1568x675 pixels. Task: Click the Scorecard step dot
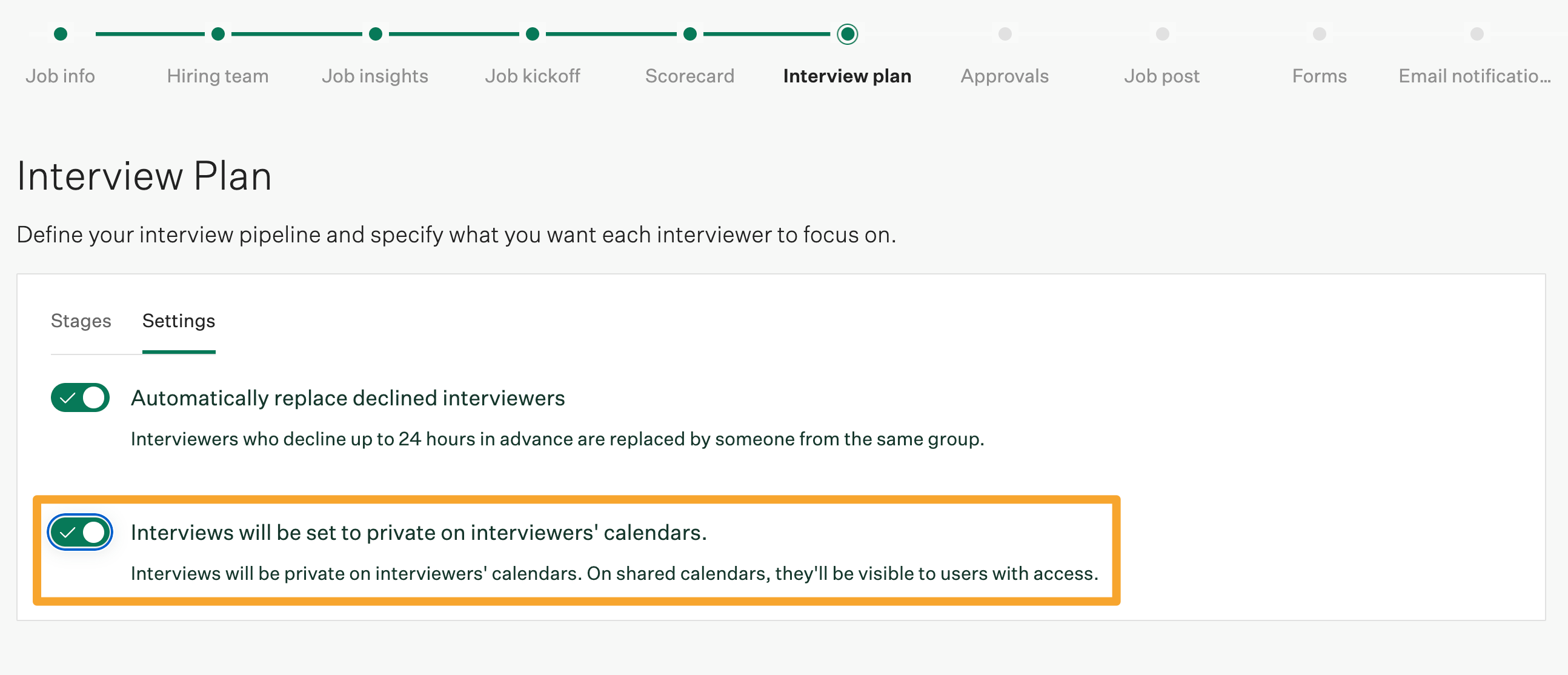[x=689, y=34]
